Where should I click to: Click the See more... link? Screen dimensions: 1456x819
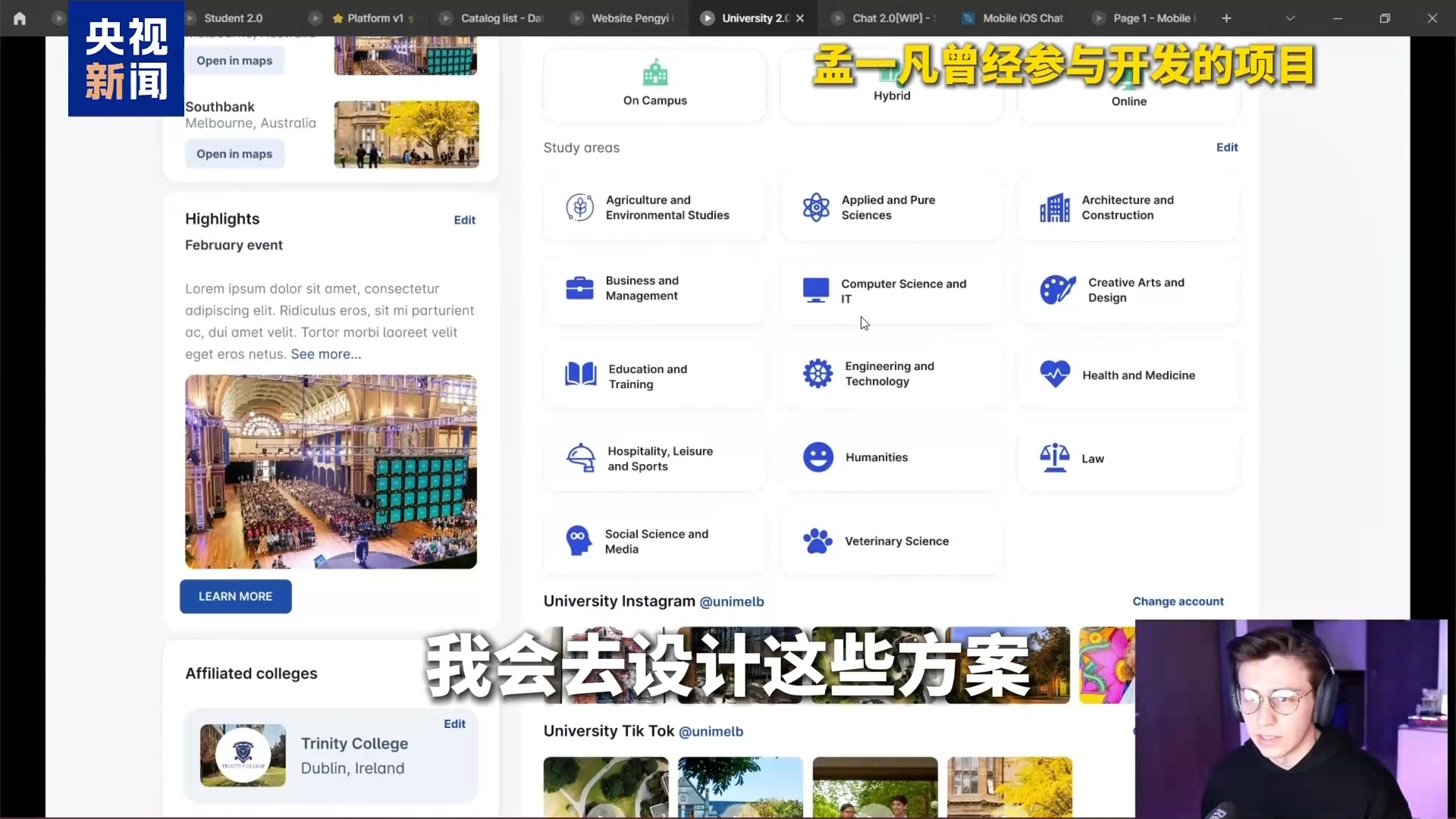click(326, 354)
